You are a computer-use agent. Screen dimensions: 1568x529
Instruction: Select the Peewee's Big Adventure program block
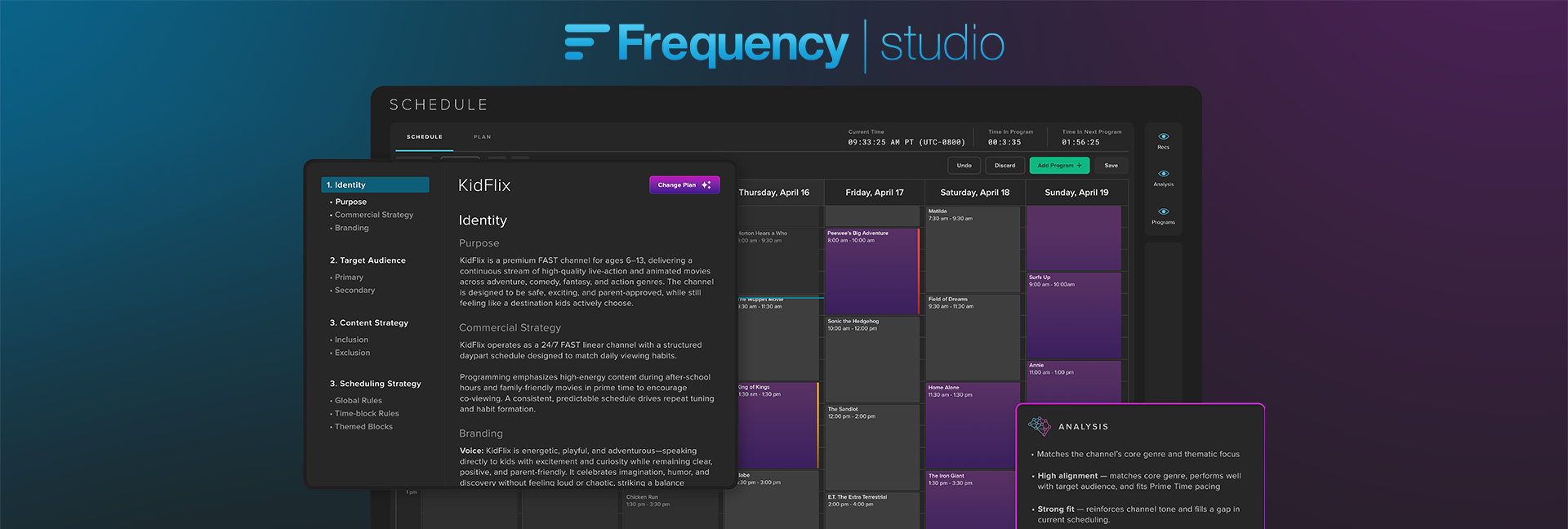coord(872,271)
